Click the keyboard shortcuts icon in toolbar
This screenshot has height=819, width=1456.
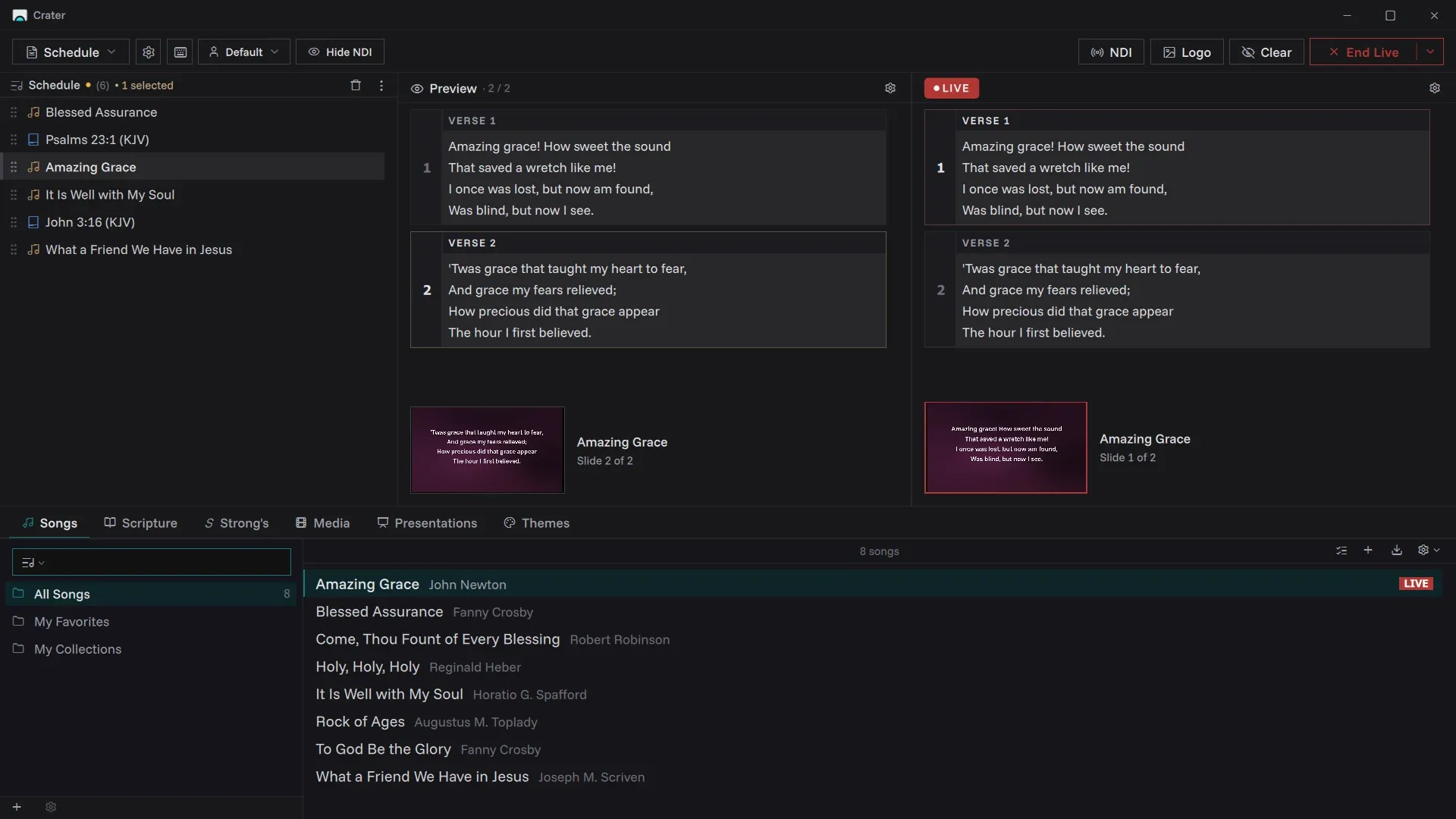pyautogui.click(x=180, y=52)
